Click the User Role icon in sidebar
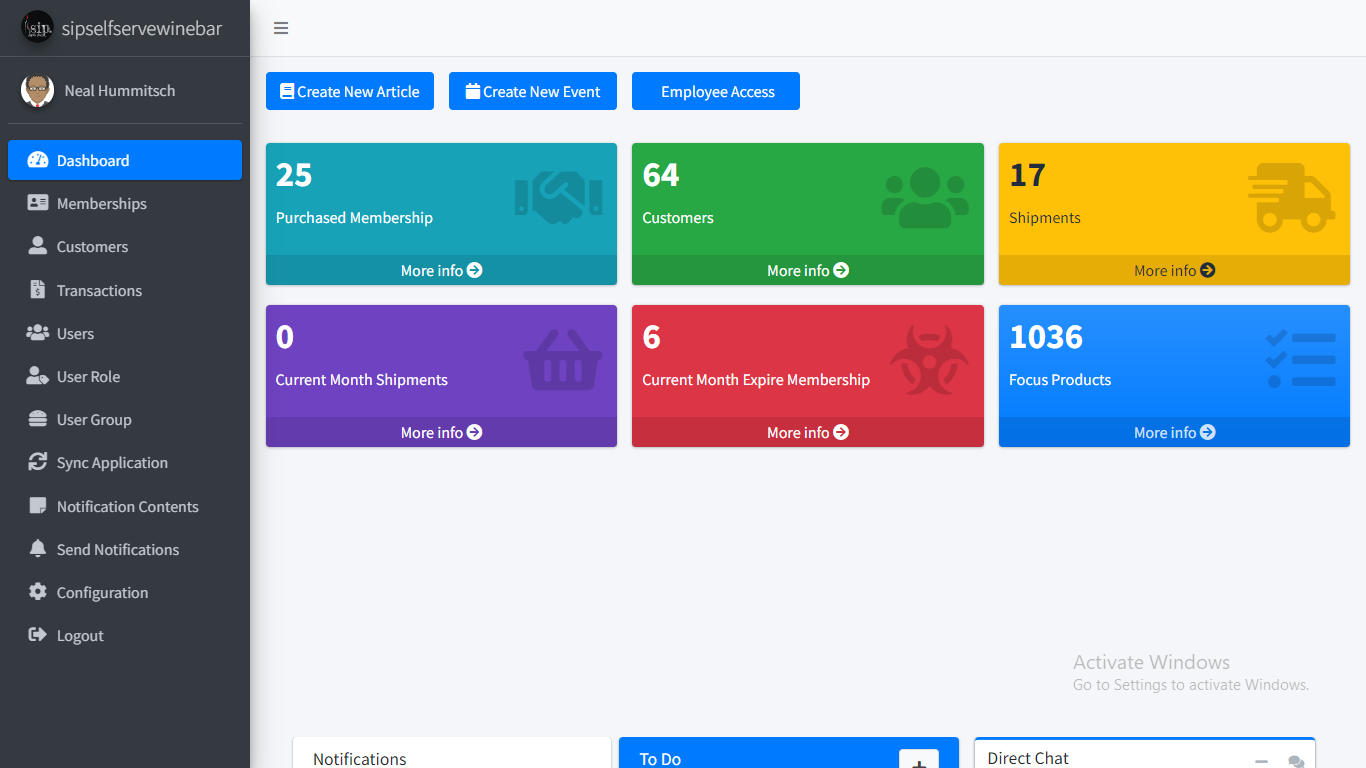The image size is (1366, 768). 38,376
